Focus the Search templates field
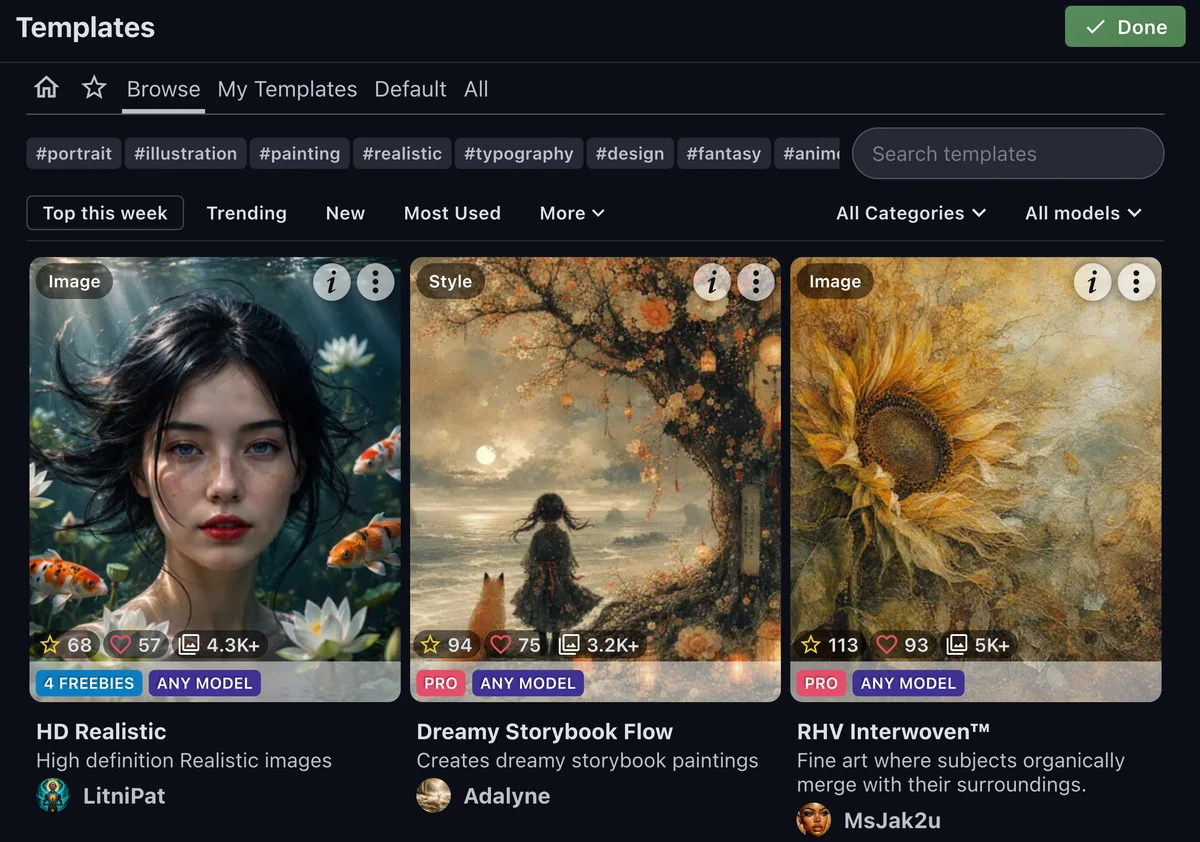The height and width of the screenshot is (842, 1200). pyautogui.click(x=1008, y=154)
